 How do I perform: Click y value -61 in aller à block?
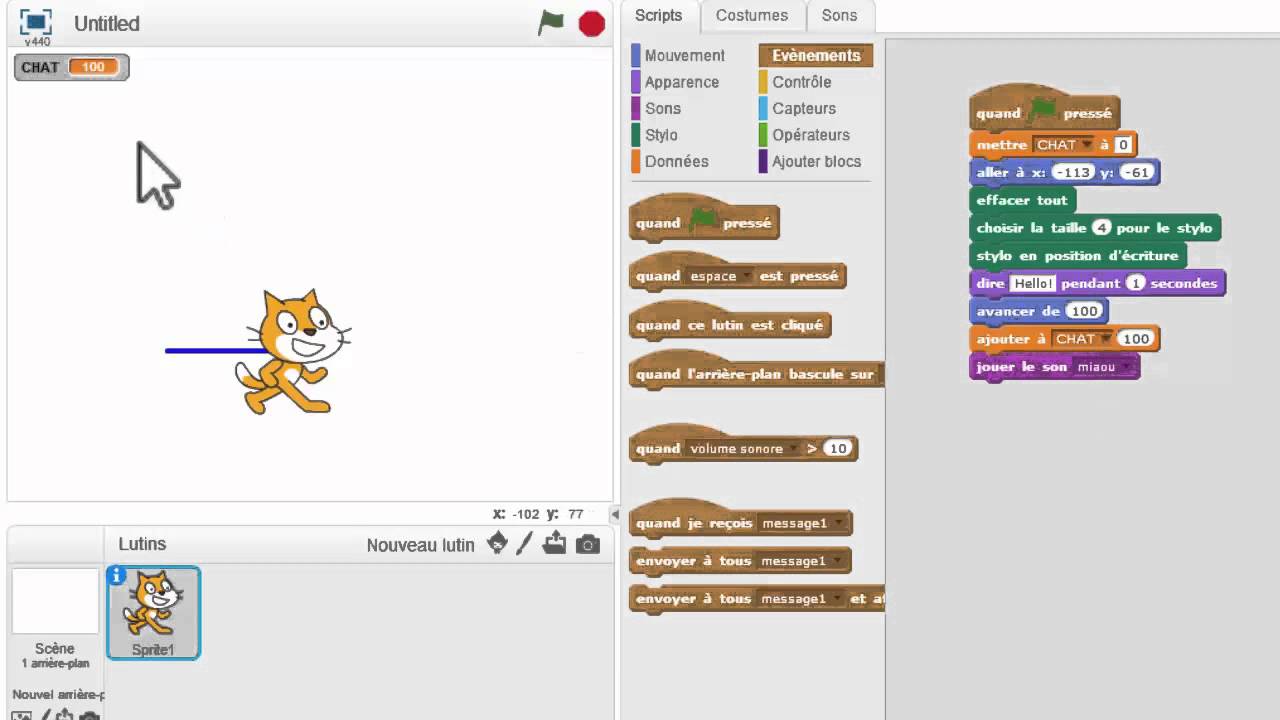pyautogui.click(x=1135, y=173)
